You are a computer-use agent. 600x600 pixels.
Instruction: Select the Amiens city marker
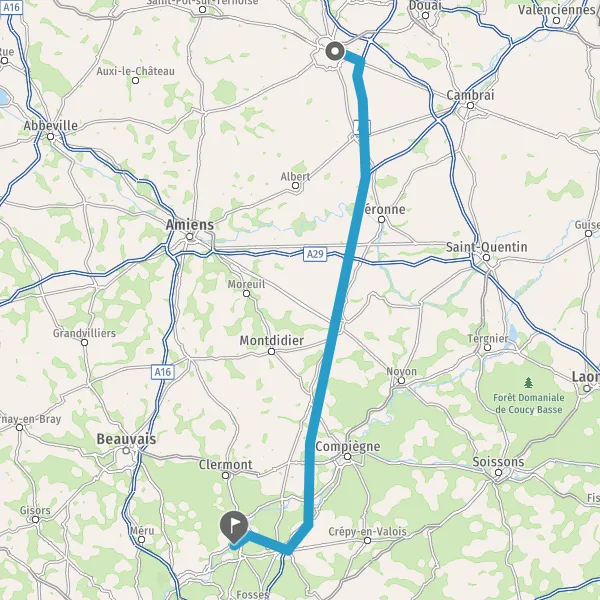[189, 237]
